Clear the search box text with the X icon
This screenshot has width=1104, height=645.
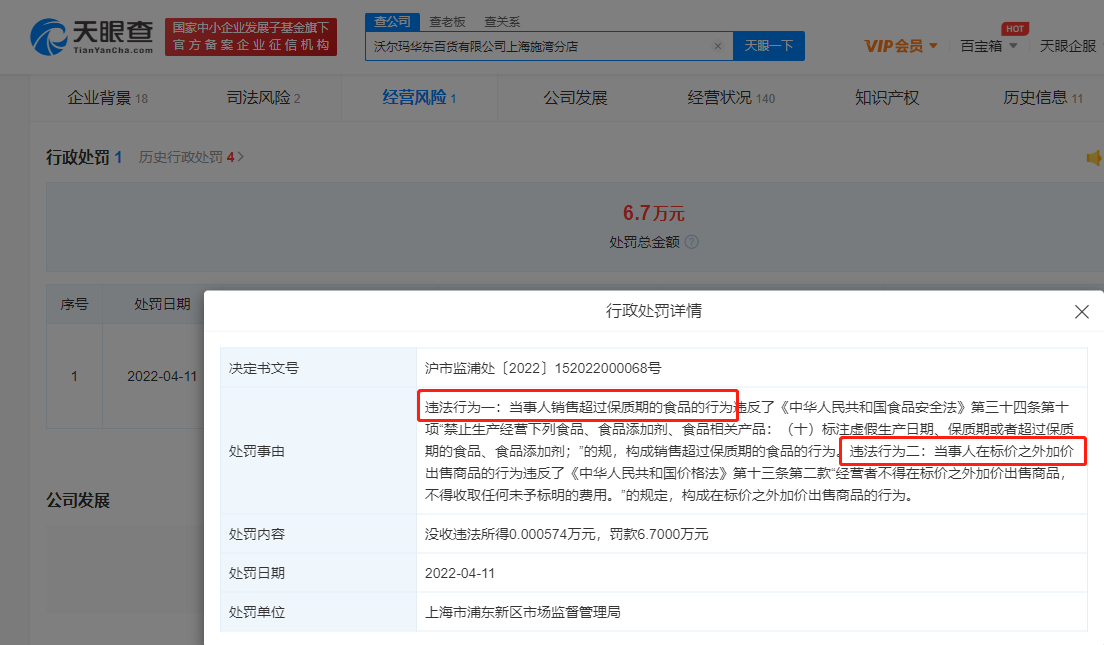tap(717, 46)
